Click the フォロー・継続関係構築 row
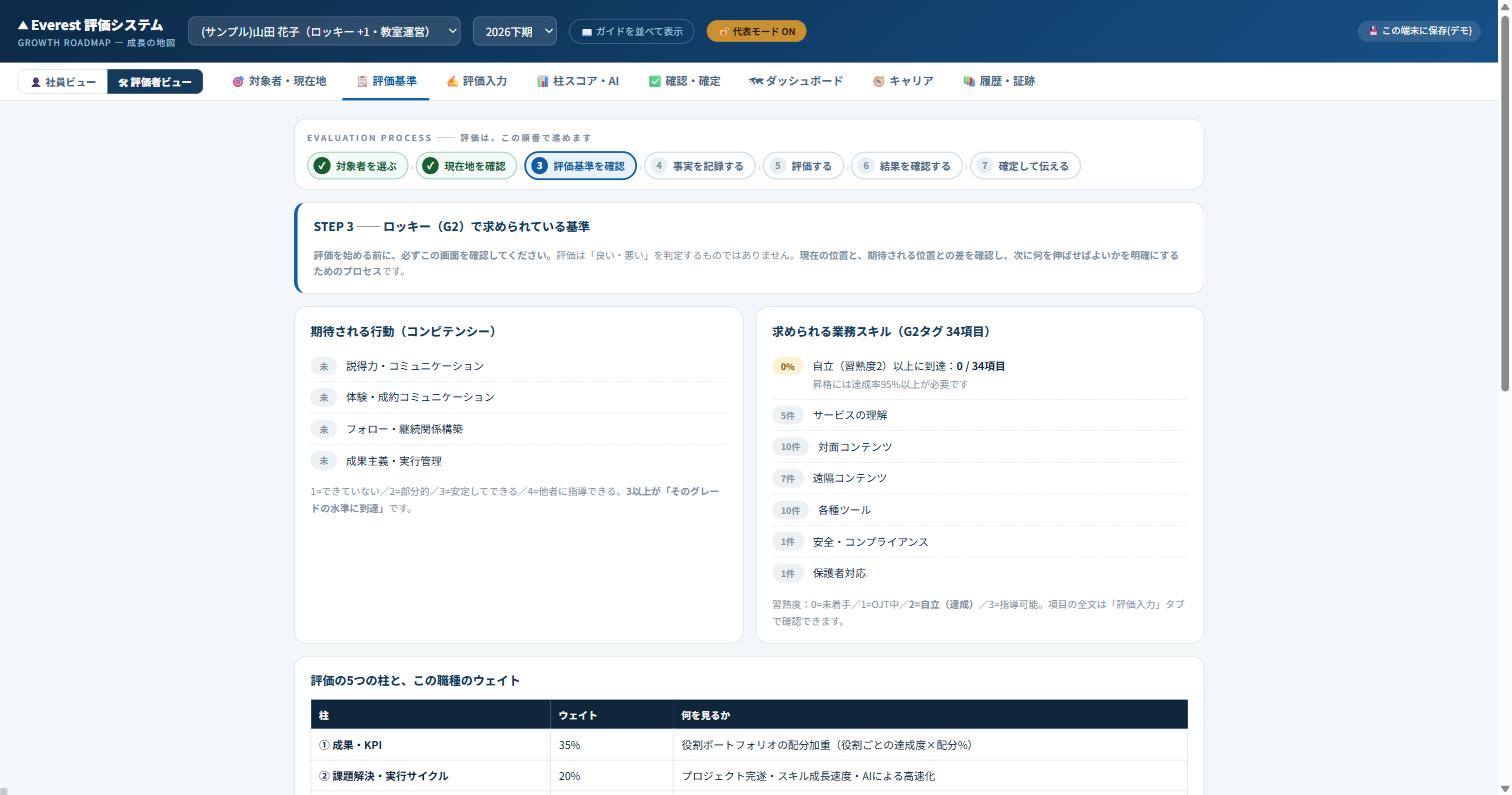The image size is (1512, 795). pyautogui.click(x=519, y=429)
